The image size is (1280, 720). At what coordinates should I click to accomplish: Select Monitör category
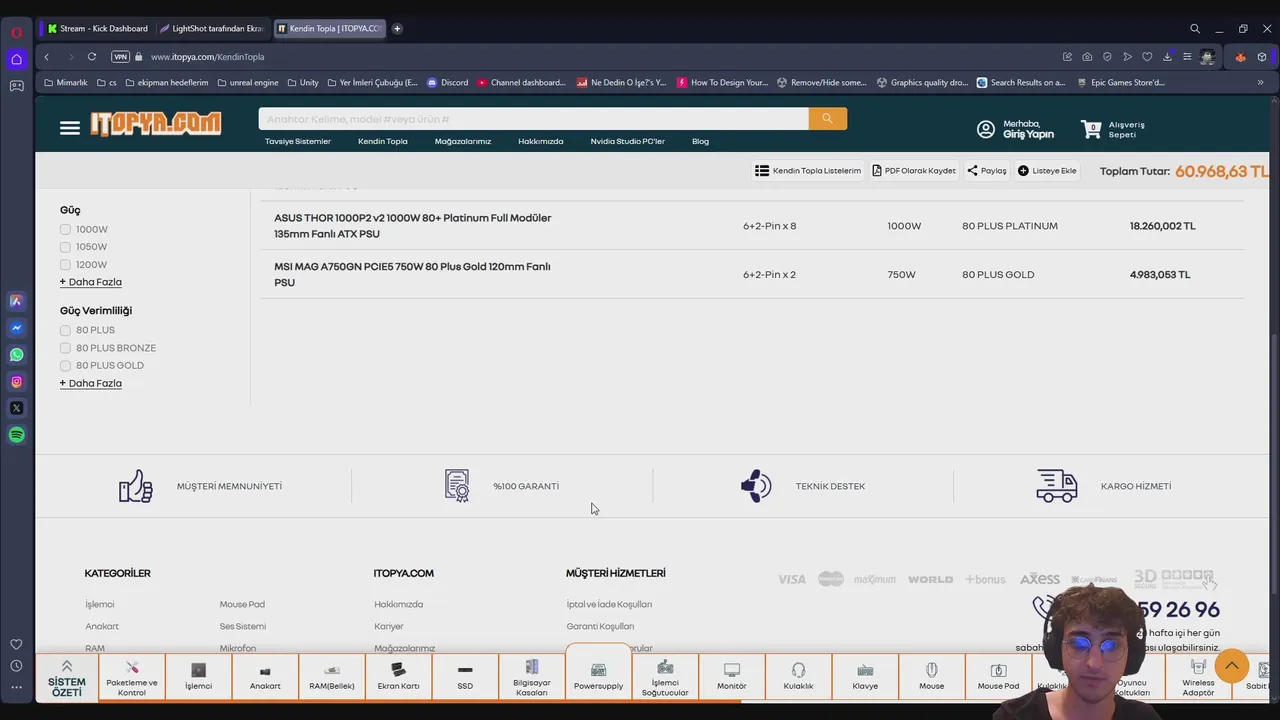point(732,677)
